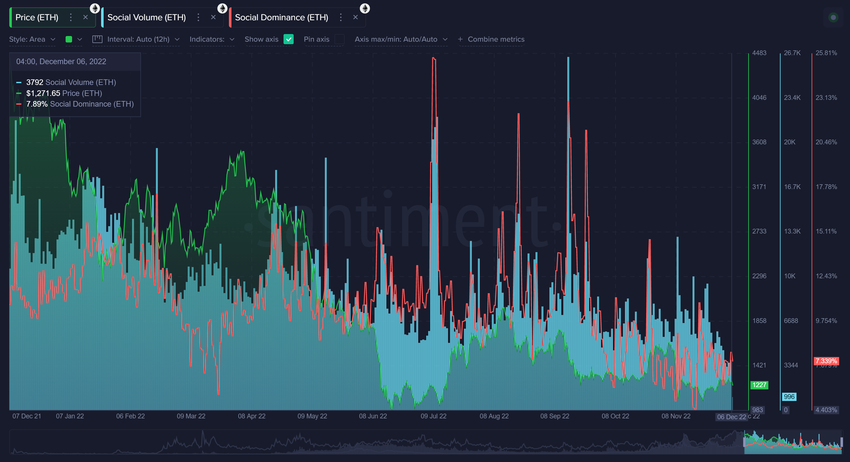Select the Price (ETH) metric tab

pyautogui.click(x=36, y=17)
